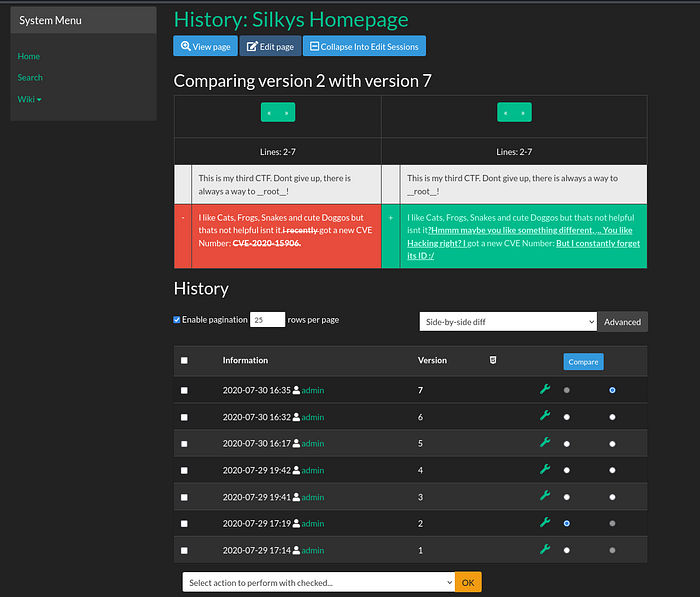Click the wrench icon for version 4

coord(545,469)
